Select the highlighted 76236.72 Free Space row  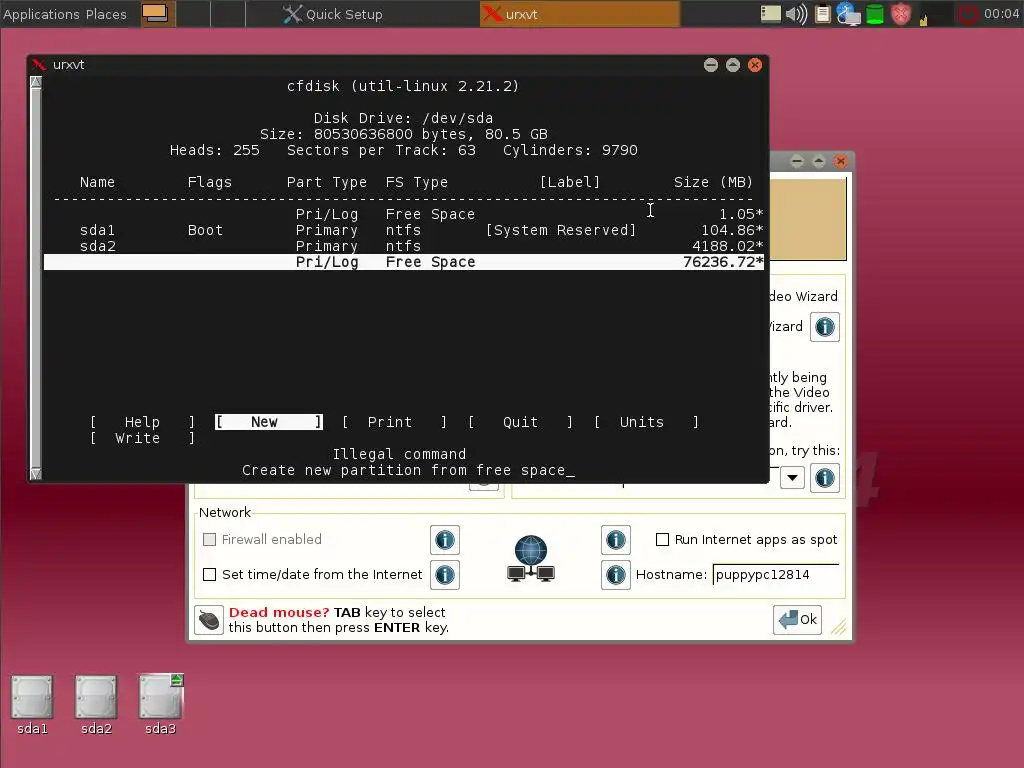[x=404, y=262]
